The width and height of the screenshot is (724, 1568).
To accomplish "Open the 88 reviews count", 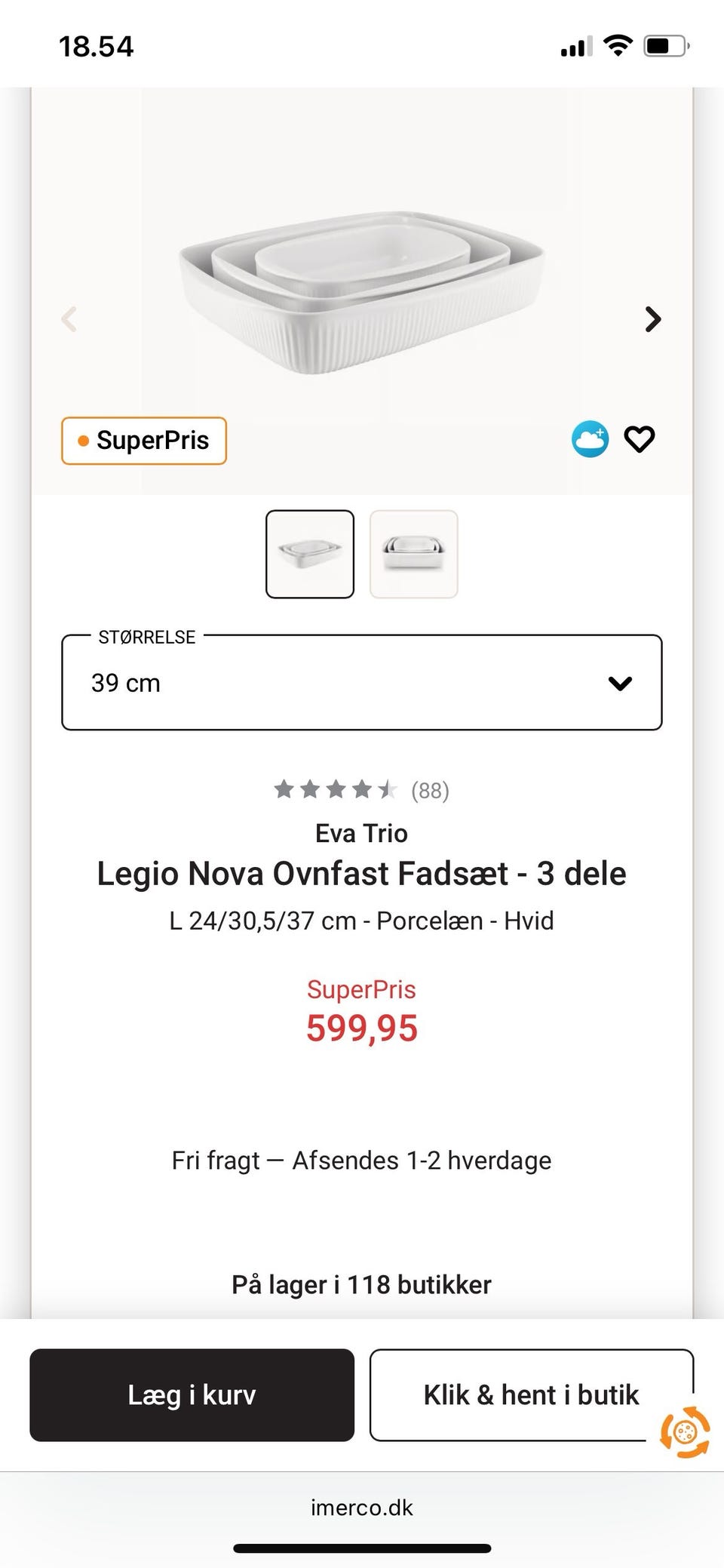I will pyautogui.click(x=430, y=791).
